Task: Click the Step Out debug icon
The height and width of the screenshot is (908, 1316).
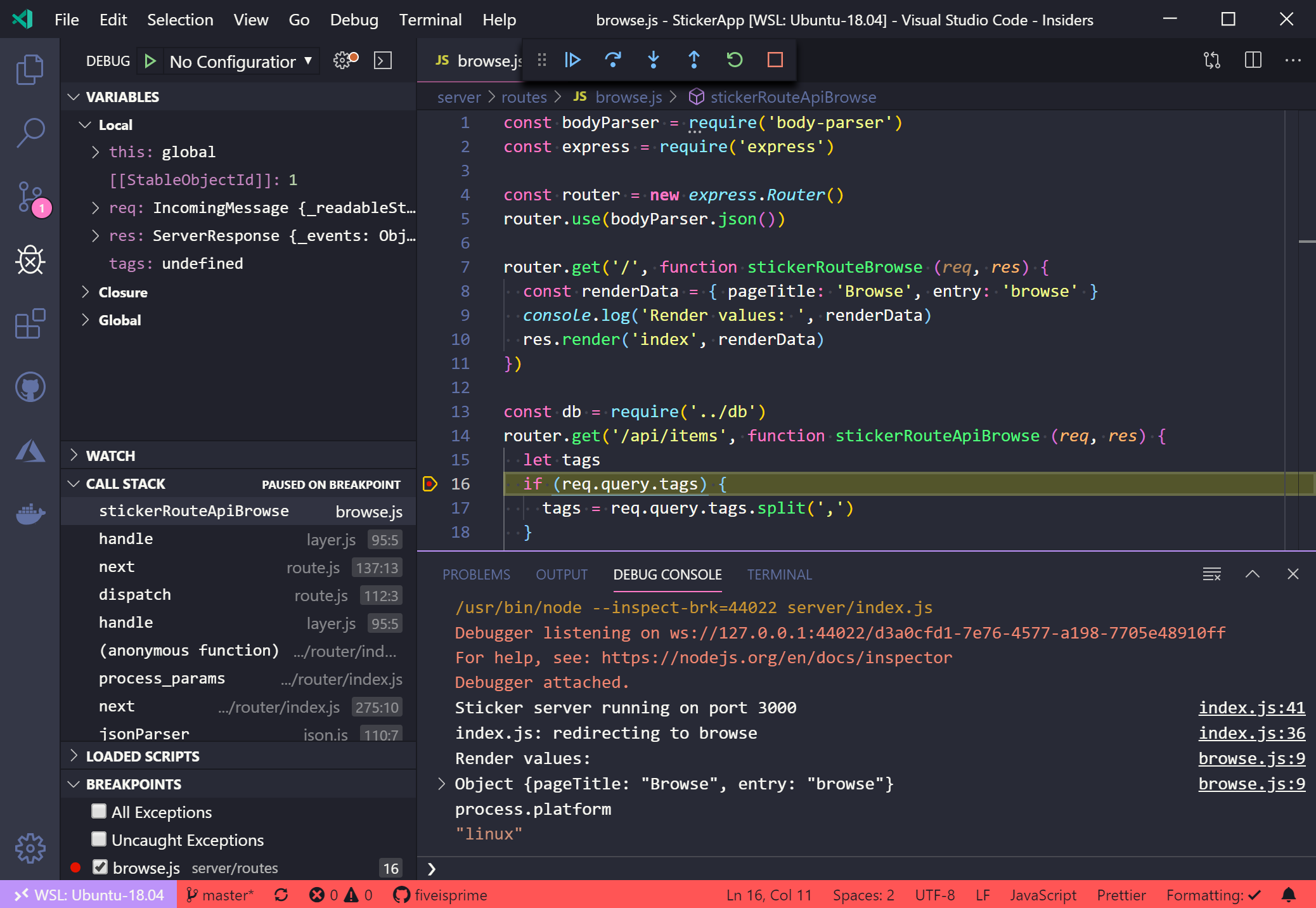Action: coord(694,60)
